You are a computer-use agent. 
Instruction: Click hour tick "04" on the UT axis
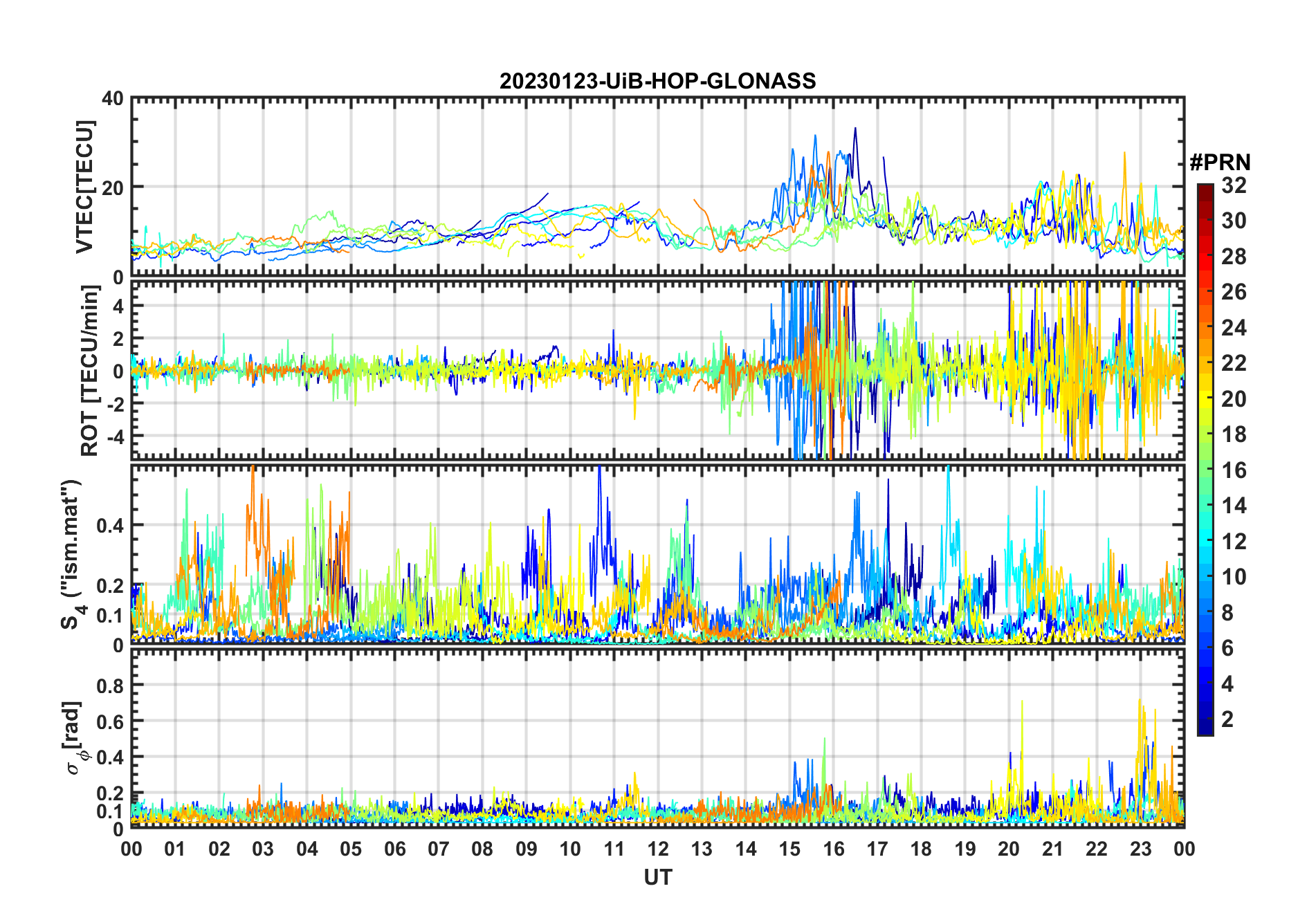point(307,849)
